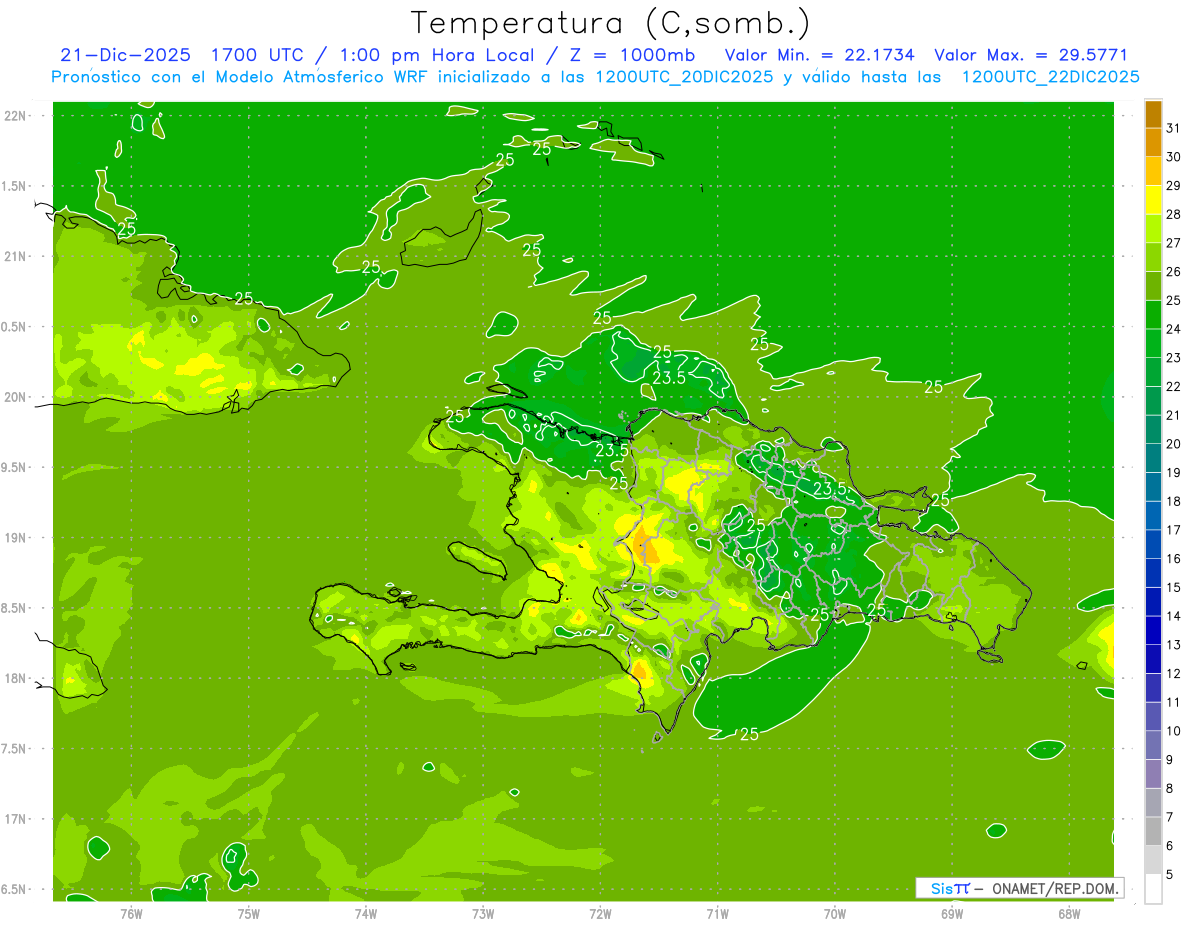This screenshot has height=927, width=1200.
Task: Click the "21N" latitude axis label
Action: click(x=16, y=257)
